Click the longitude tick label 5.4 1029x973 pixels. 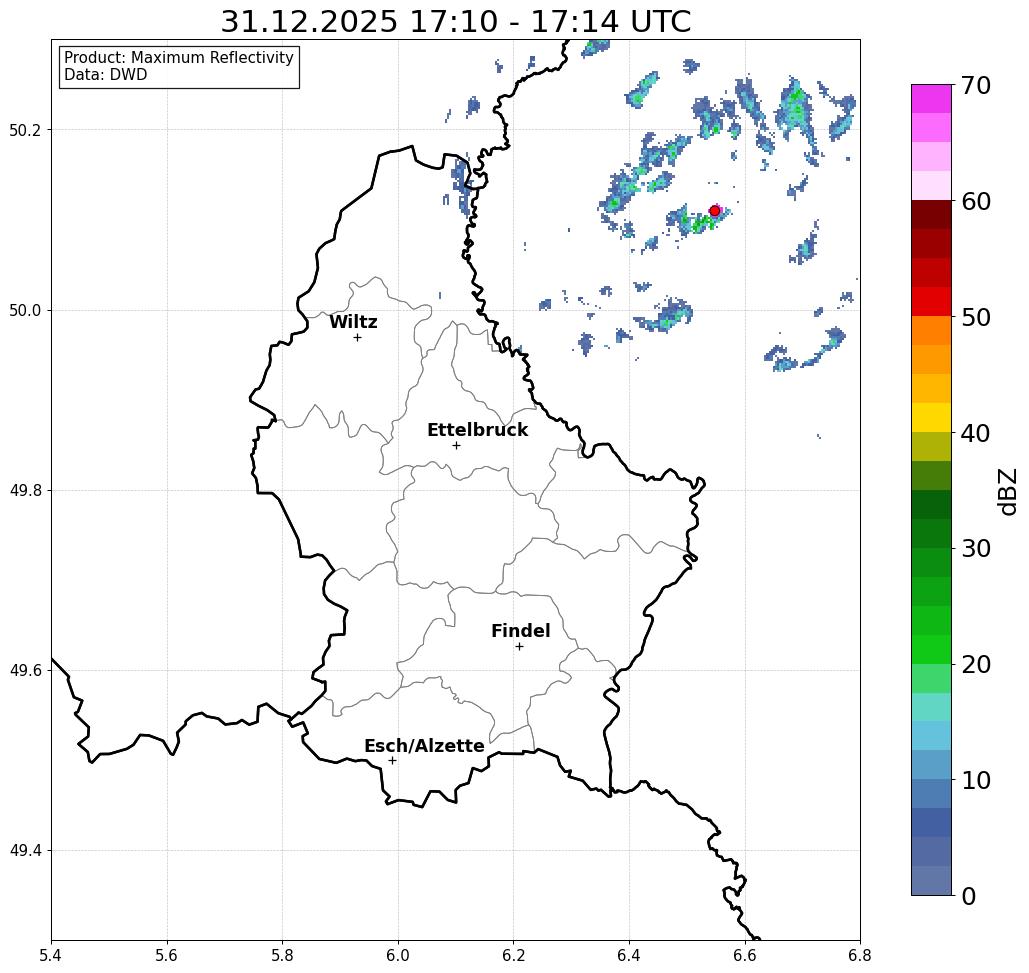click(51, 955)
